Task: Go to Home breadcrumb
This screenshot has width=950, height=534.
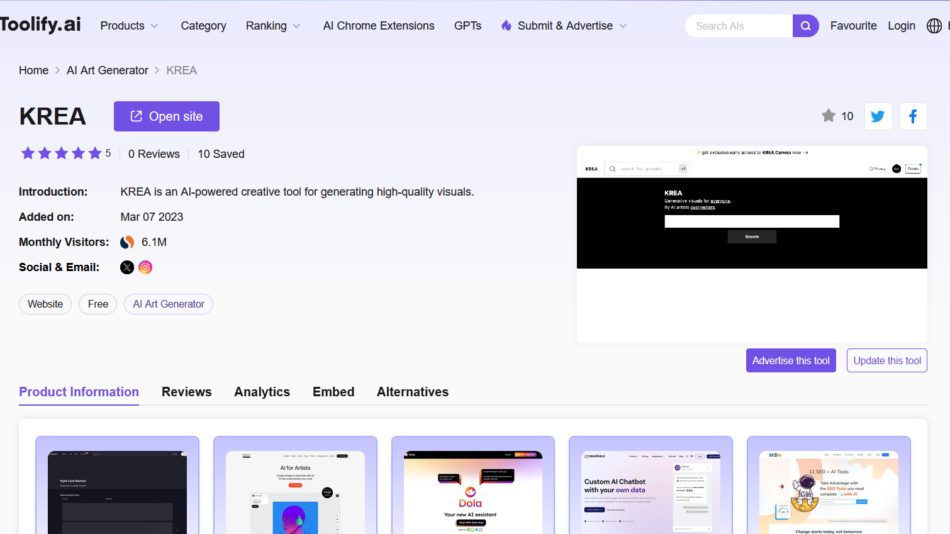Action: 33,70
